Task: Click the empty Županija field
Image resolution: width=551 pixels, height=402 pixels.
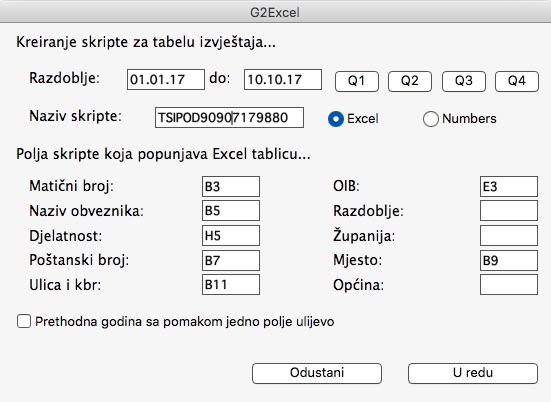Action: pyautogui.click(x=509, y=235)
